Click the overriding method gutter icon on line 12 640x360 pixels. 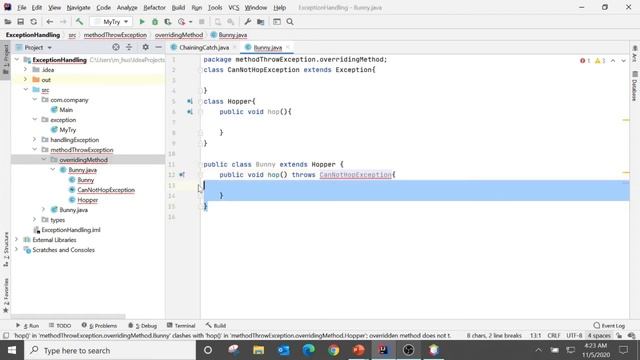click(x=182, y=175)
